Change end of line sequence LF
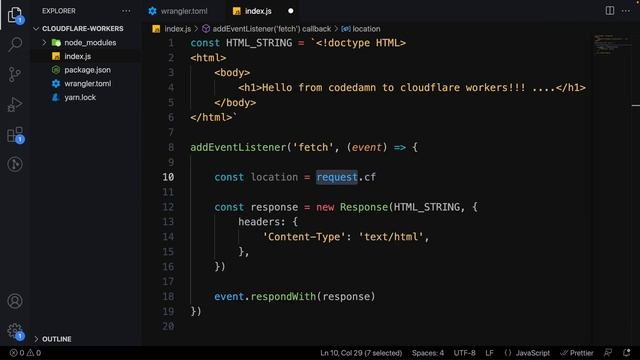640x360 pixels. tap(489, 353)
